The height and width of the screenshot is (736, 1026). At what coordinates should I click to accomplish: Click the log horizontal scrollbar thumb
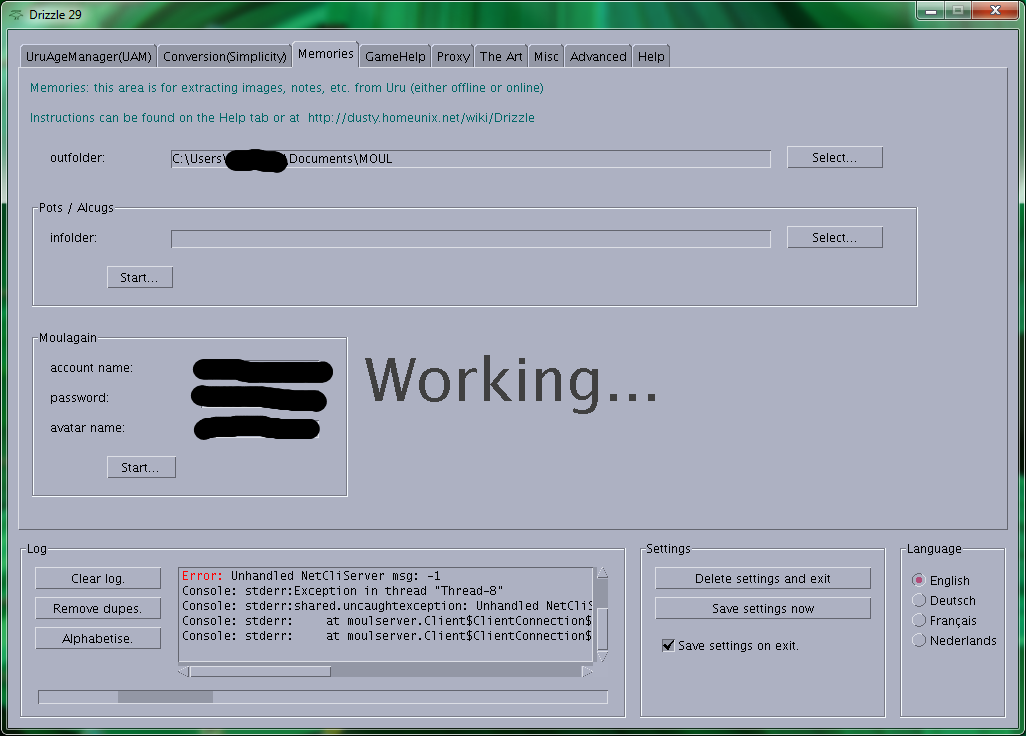pyautogui.click(x=260, y=671)
